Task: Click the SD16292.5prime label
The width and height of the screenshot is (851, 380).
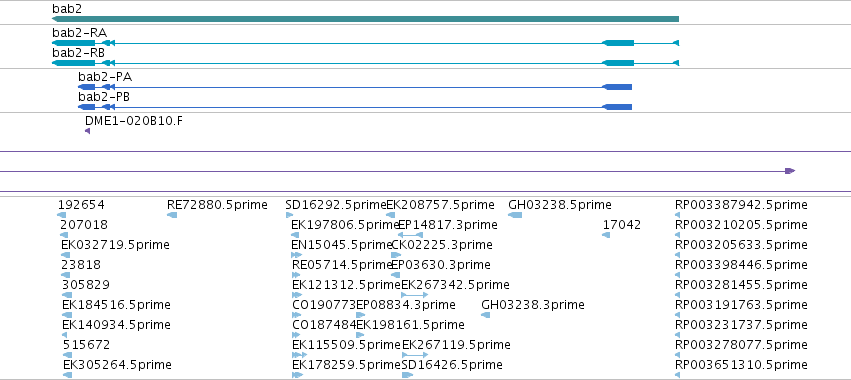Action: tap(335, 205)
